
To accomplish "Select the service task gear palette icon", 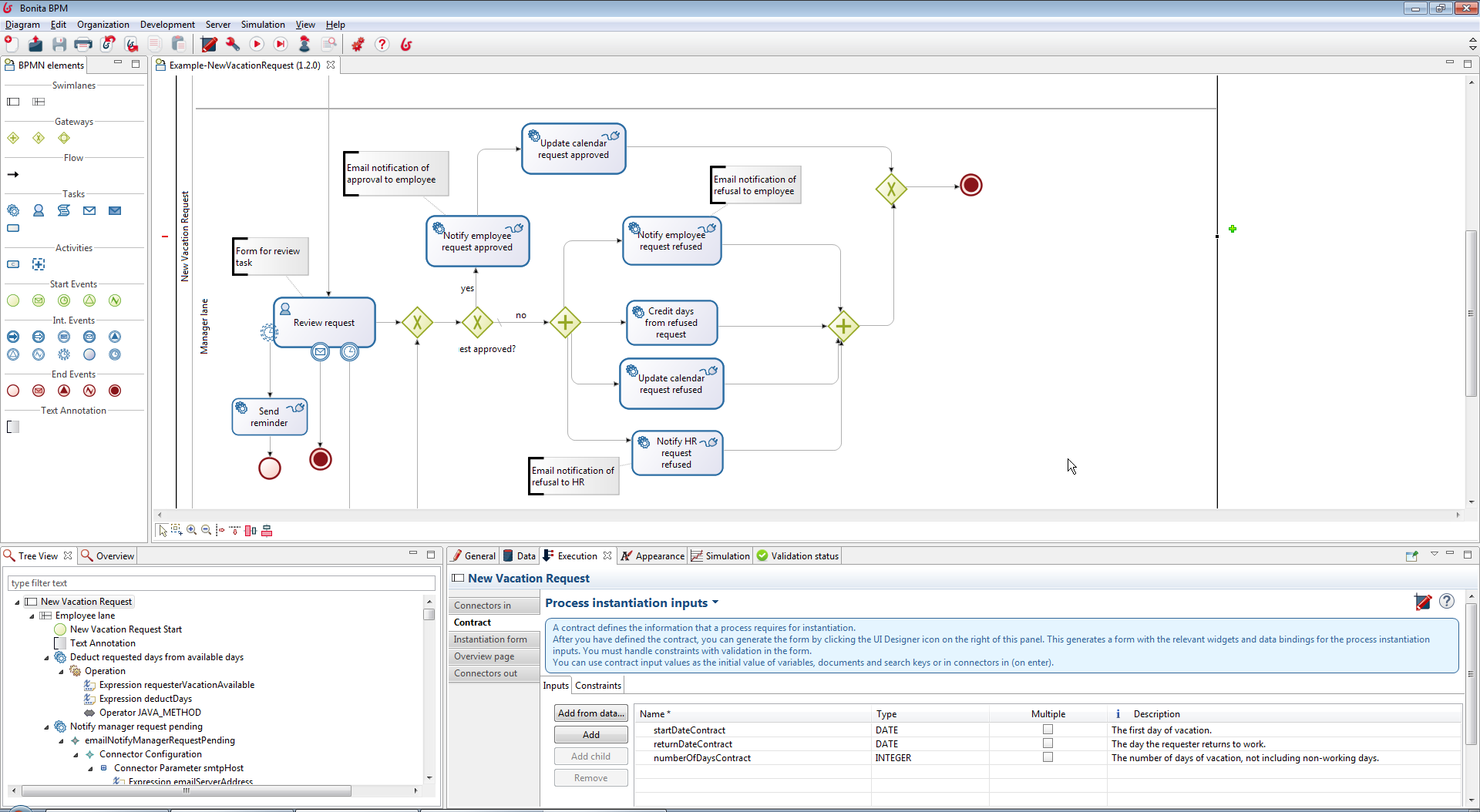I will click(13, 210).
